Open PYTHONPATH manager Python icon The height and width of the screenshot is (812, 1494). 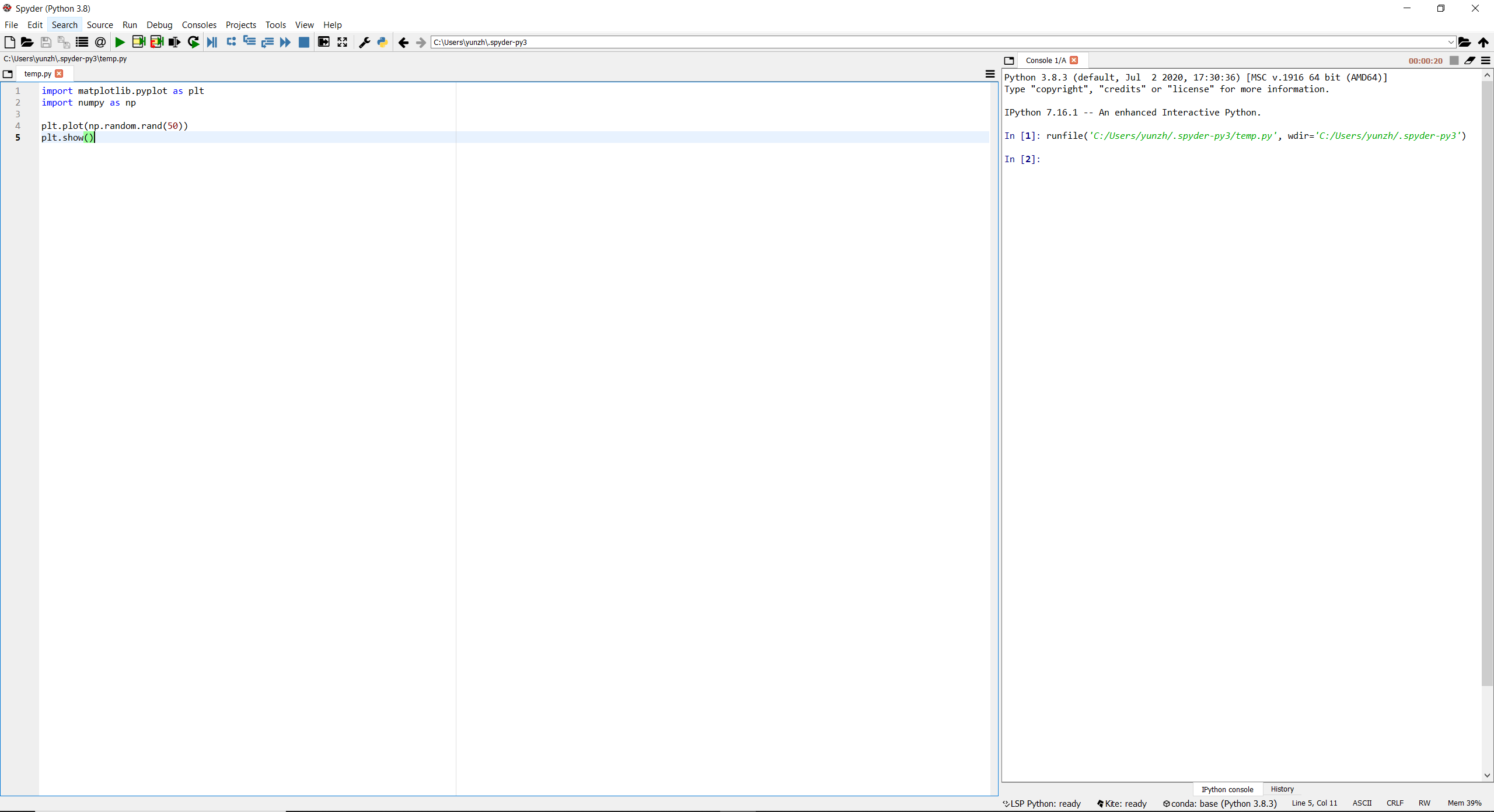click(x=382, y=42)
